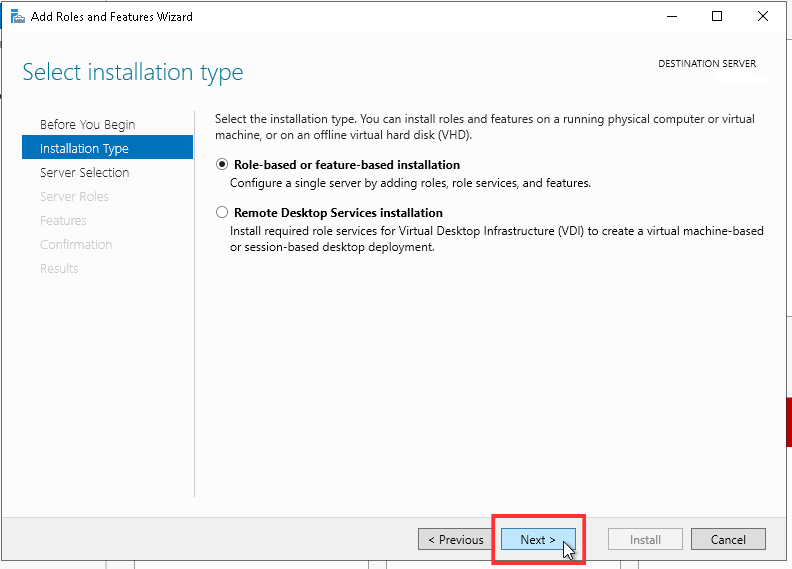Click the DESTINATION SERVER label
The height and width of the screenshot is (569, 792).
(x=707, y=64)
